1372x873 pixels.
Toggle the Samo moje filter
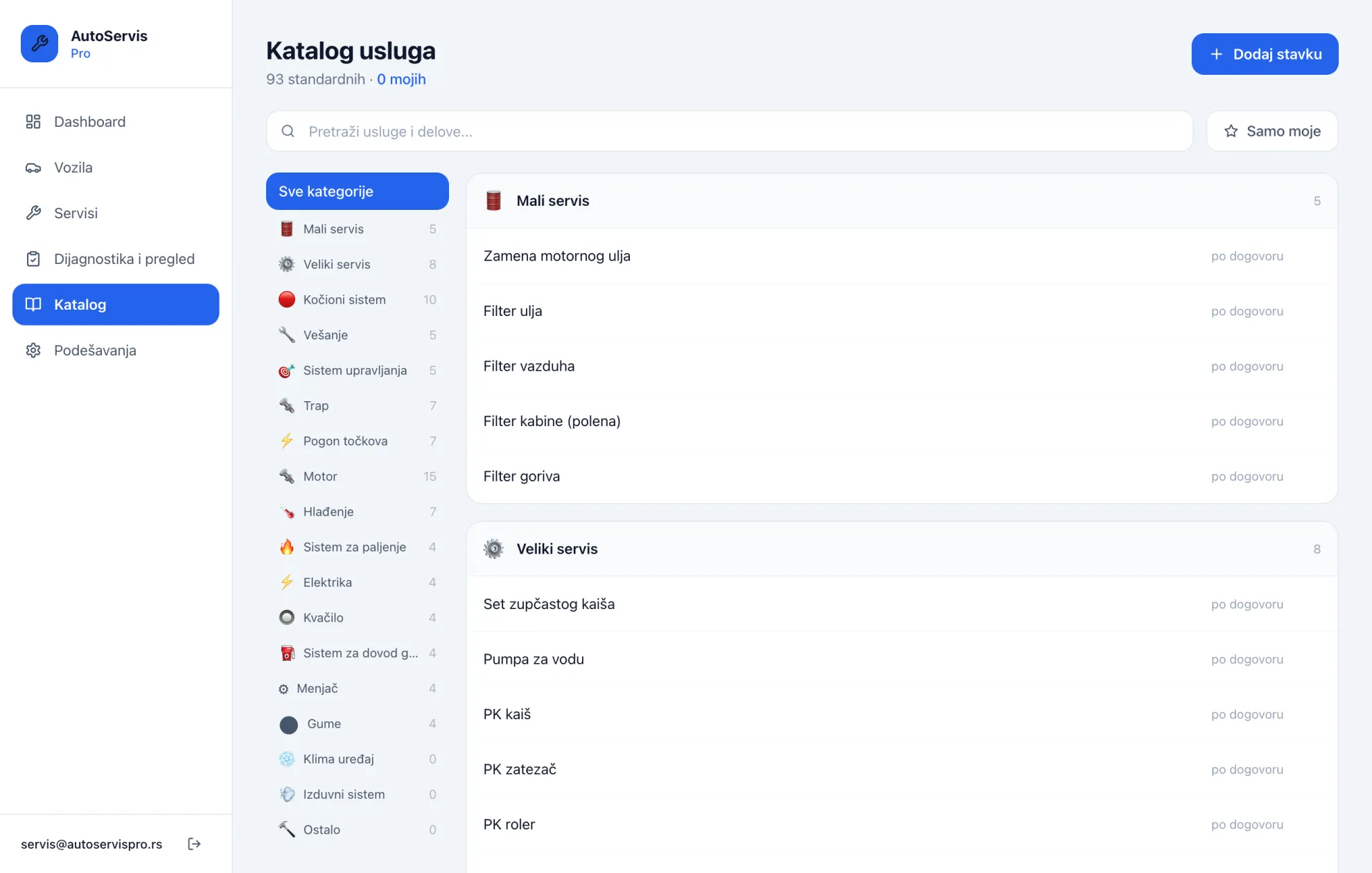[x=1272, y=132]
